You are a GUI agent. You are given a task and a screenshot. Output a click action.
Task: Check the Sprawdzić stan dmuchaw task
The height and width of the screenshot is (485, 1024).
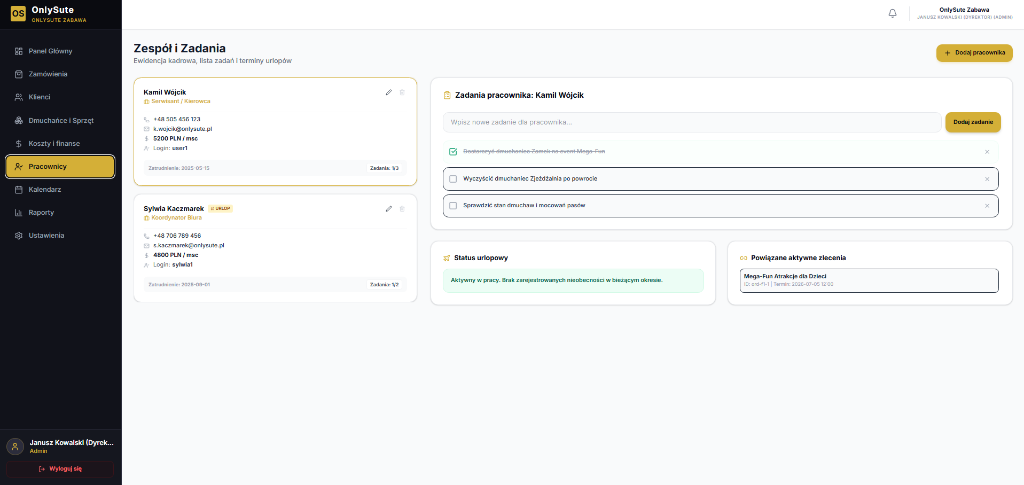pos(453,206)
